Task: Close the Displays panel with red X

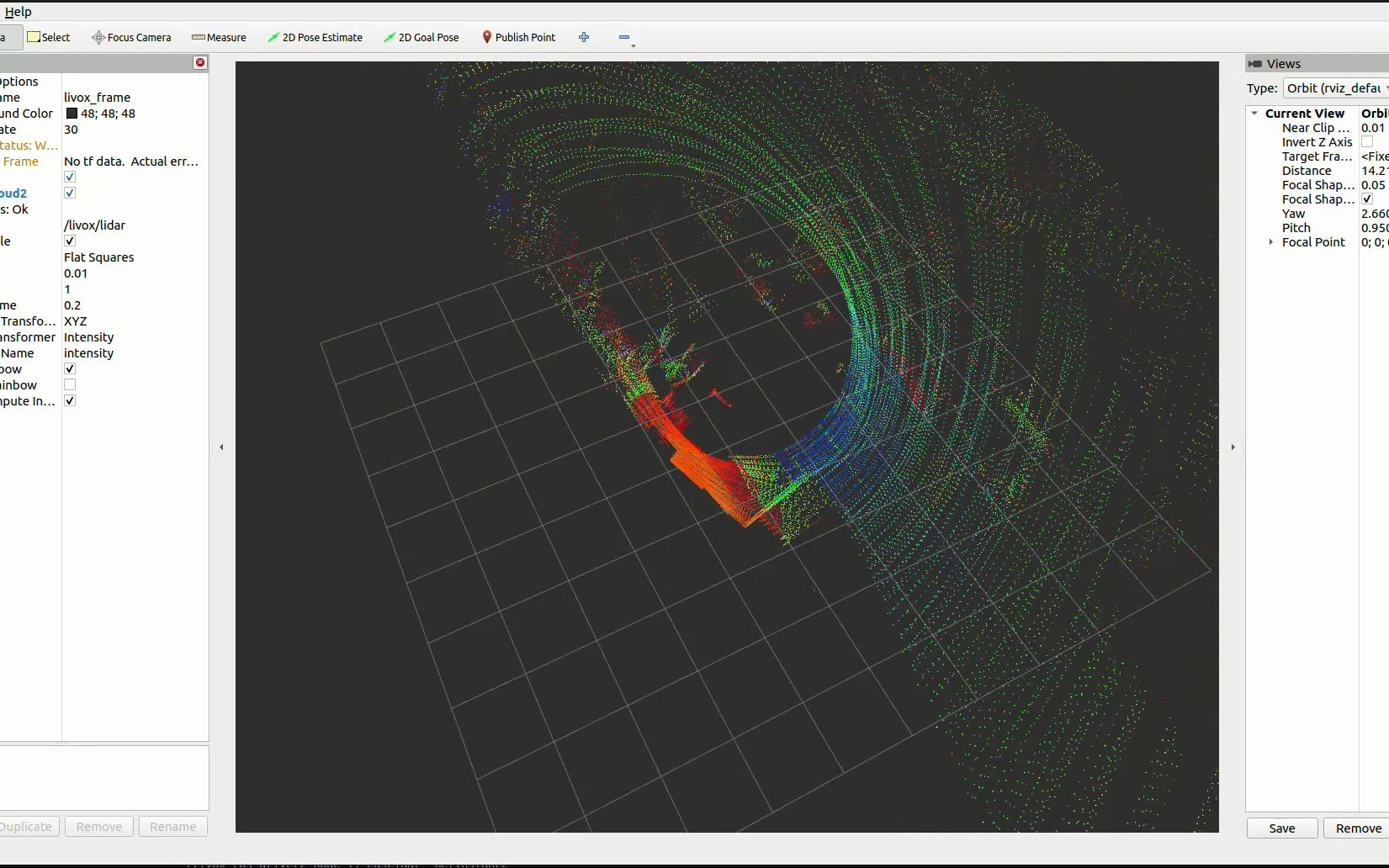Action: pyautogui.click(x=200, y=62)
